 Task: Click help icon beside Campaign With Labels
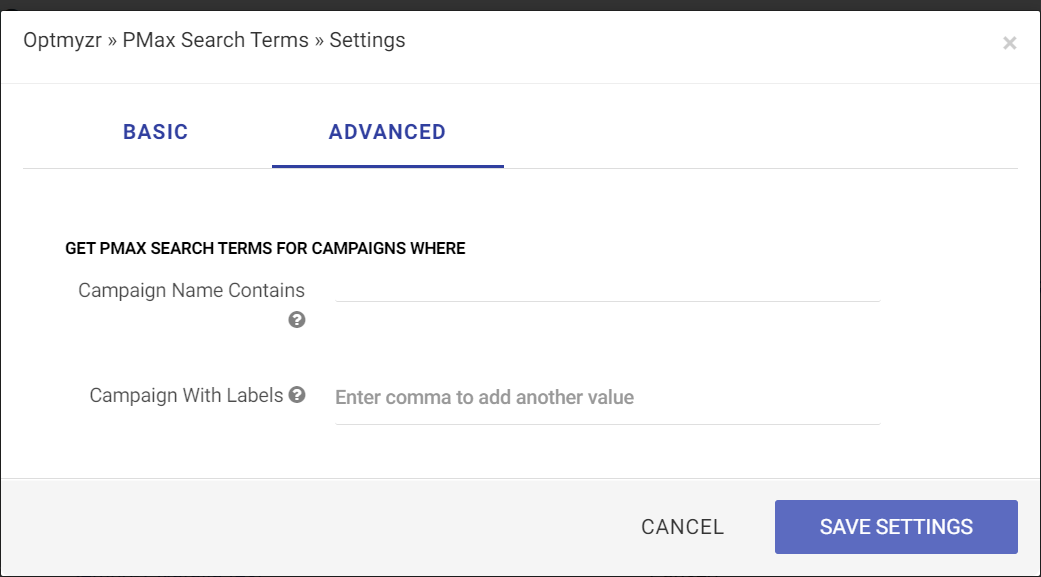pyautogui.click(x=297, y=395)
